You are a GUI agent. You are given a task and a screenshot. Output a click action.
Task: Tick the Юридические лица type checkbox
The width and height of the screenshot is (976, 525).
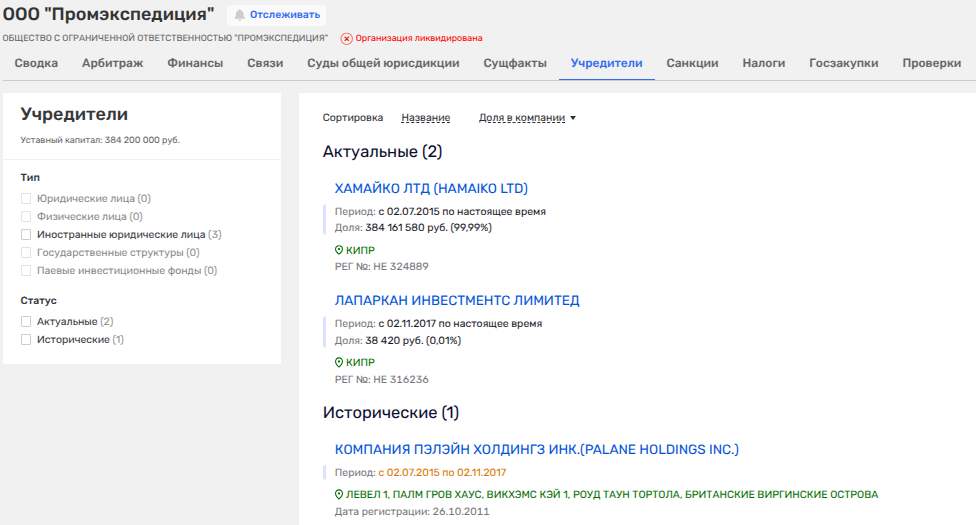[26, 199]
